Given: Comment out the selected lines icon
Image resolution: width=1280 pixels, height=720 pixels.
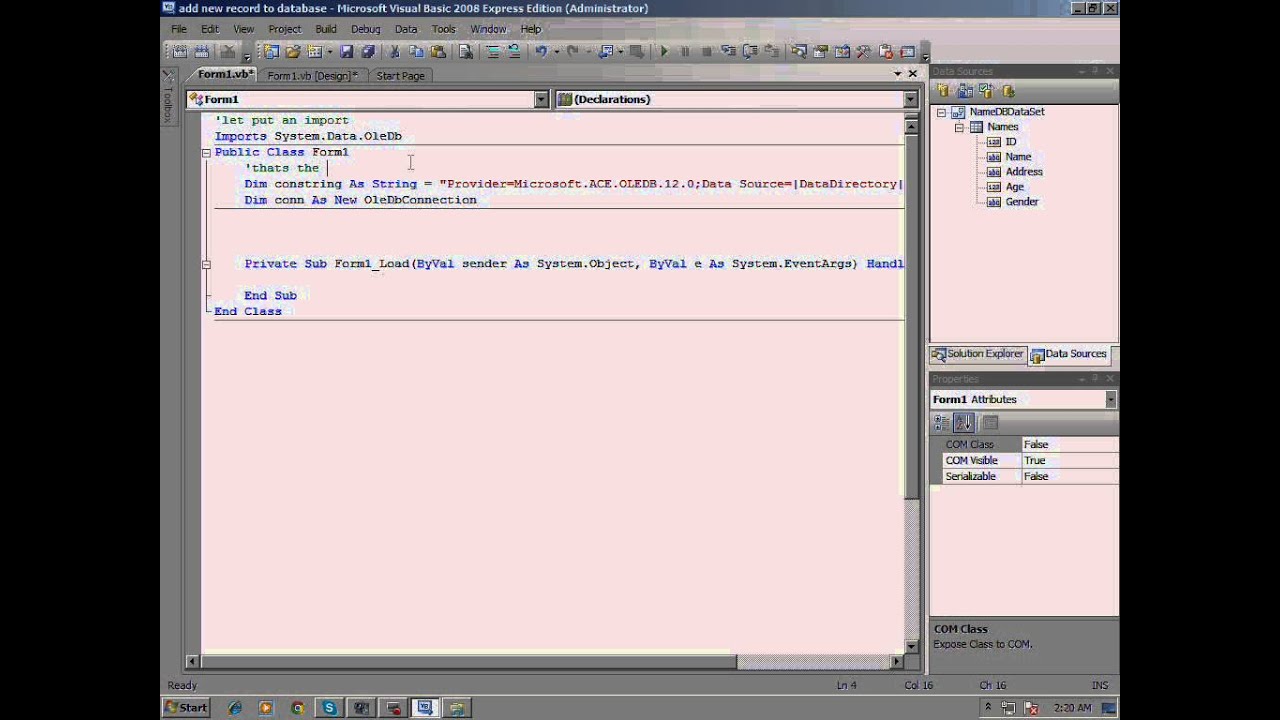Looking at the screenshot, I should coord(493,51).
